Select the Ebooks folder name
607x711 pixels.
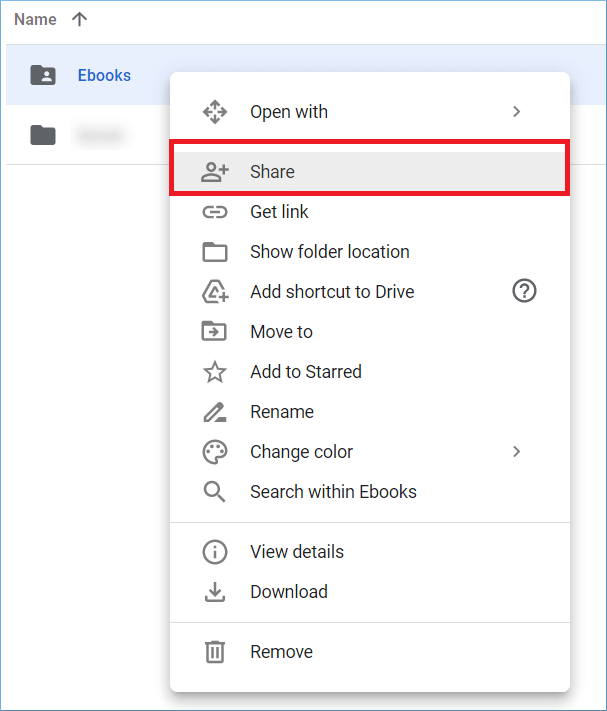[104, 75]
